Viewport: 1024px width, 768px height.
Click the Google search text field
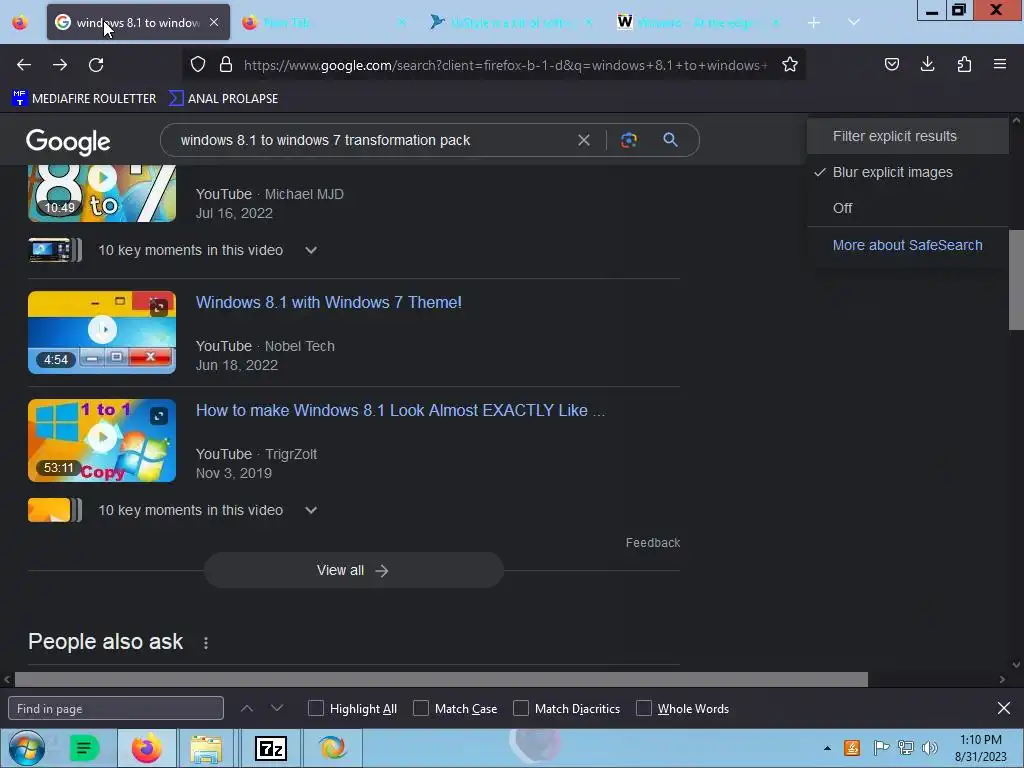coord(372,140)
